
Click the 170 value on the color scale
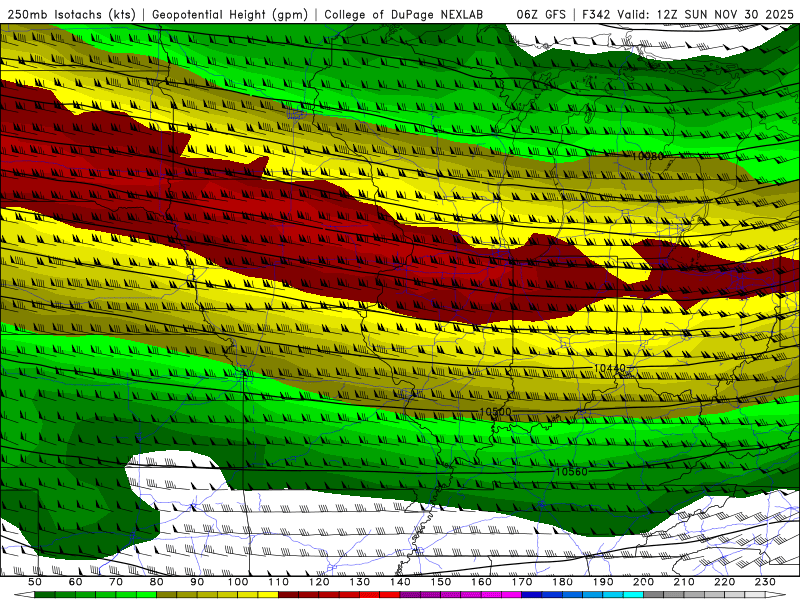pos(522,582)
